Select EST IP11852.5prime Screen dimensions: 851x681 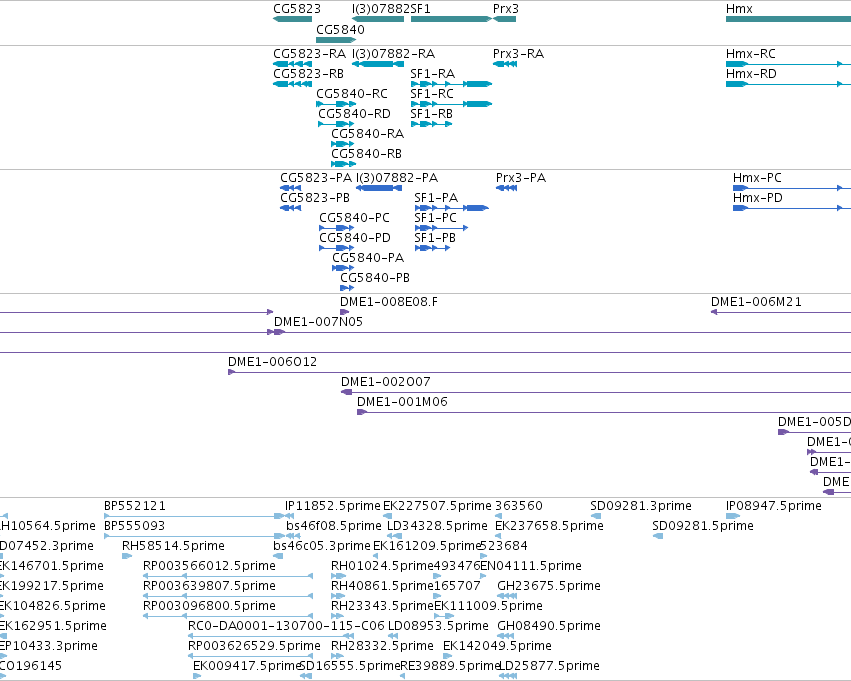click(333, 506)
